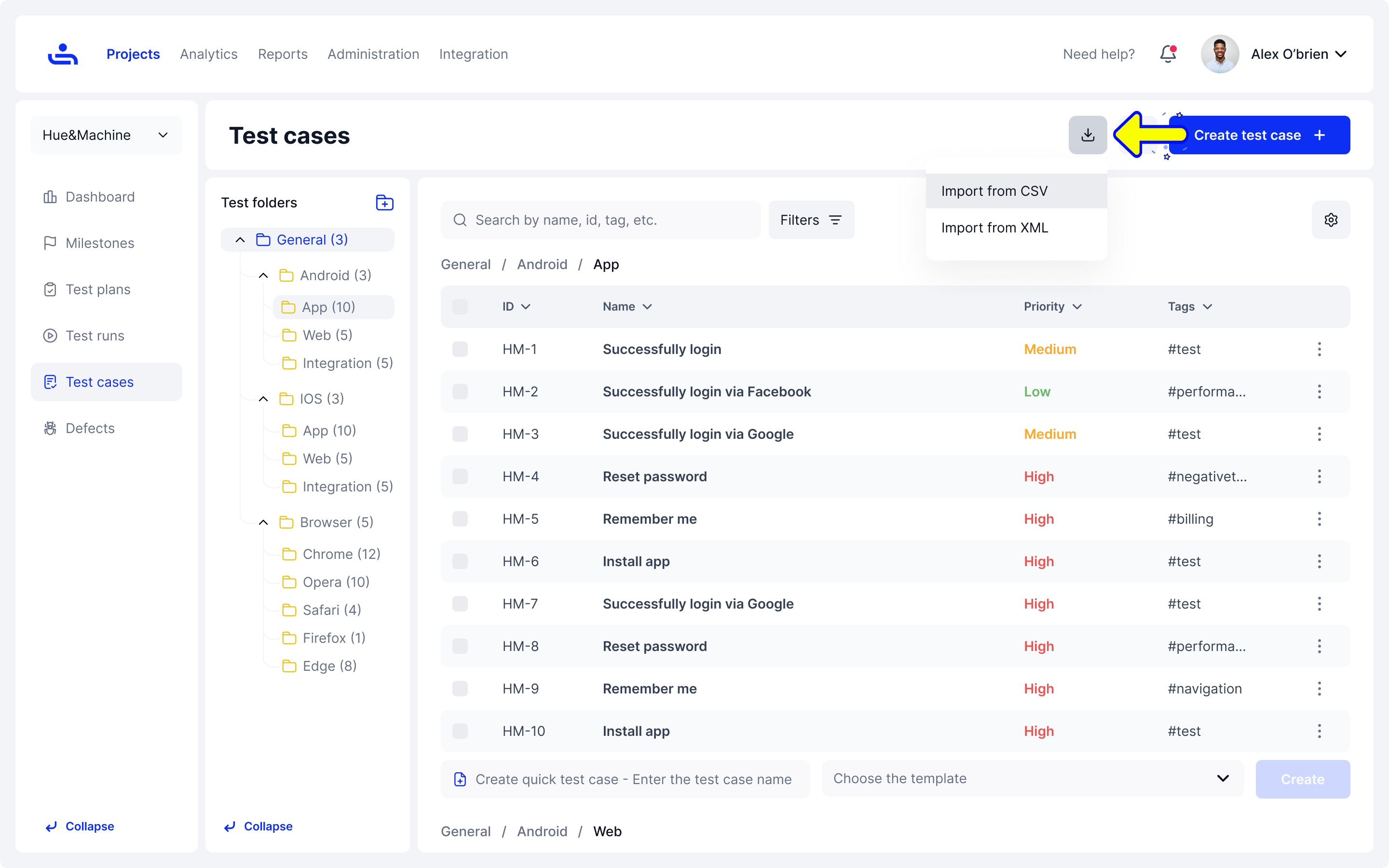Open three-dot menu for HM-10 row
Image resolution: width=1389 pixels, height=868 pixels.
[1319, 732]
